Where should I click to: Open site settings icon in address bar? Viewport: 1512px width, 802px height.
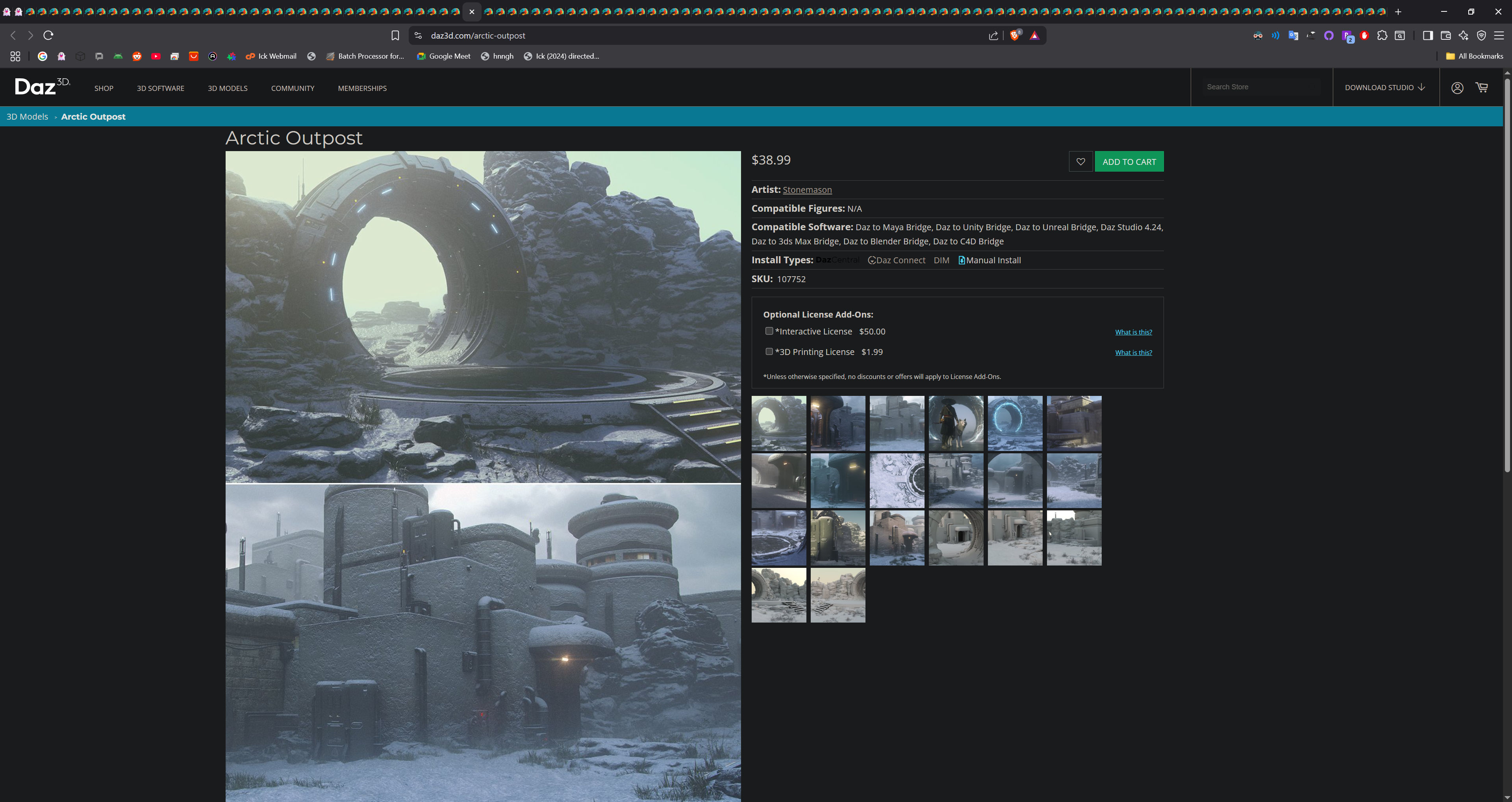pyautogui.click(x=418, y=36)
